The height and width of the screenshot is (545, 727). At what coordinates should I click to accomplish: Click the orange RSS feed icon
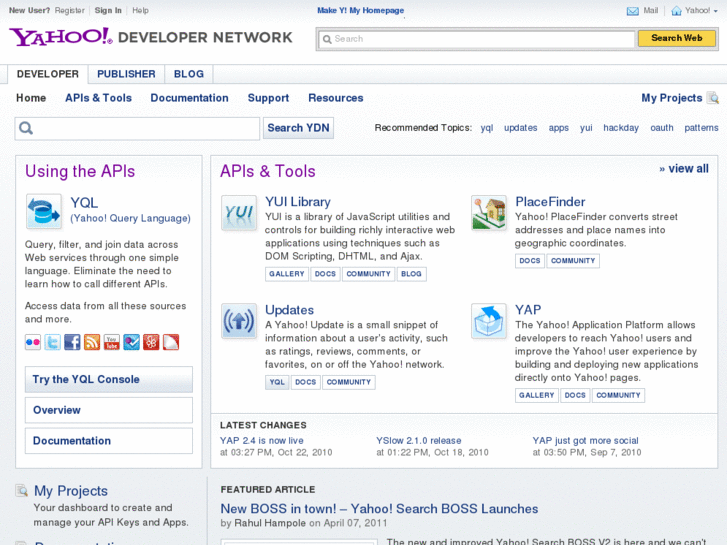92,342
